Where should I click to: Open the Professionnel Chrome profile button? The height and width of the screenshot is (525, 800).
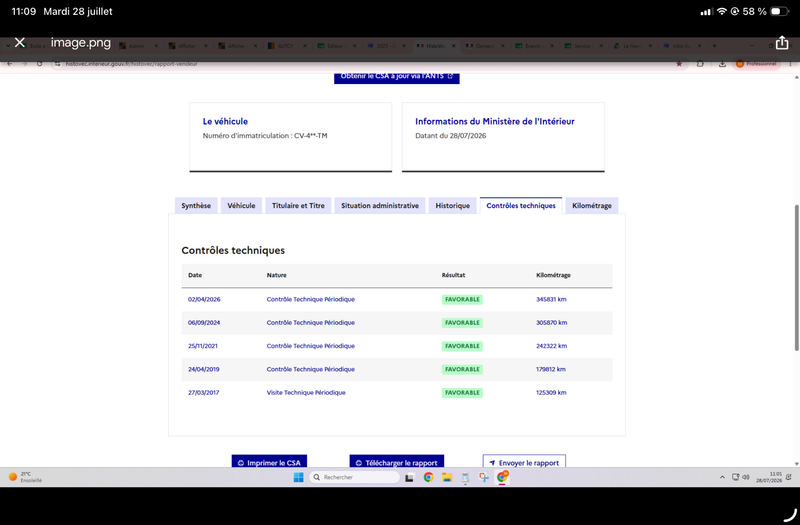(x=757, y=64)
